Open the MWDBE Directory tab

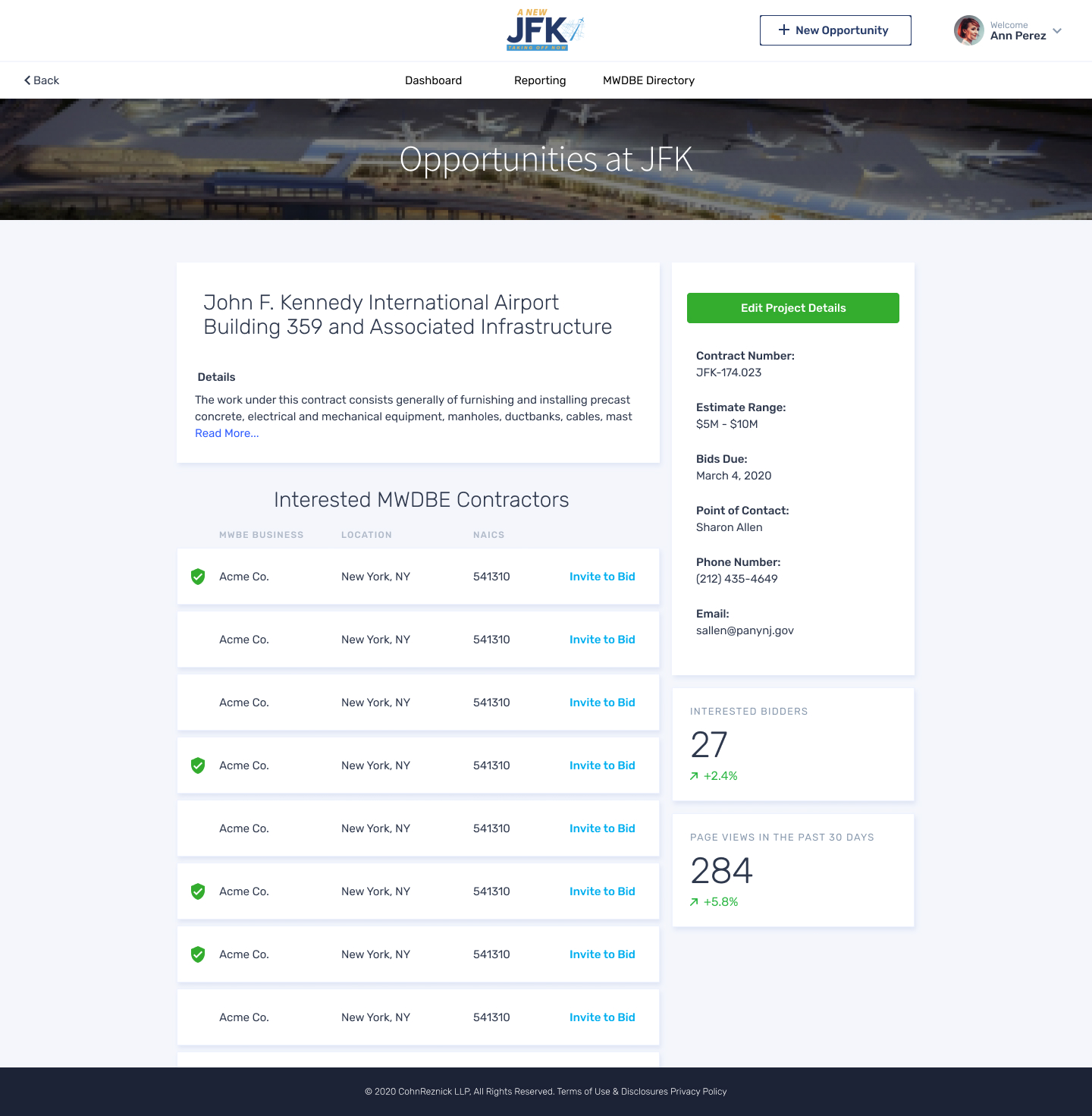648,80
